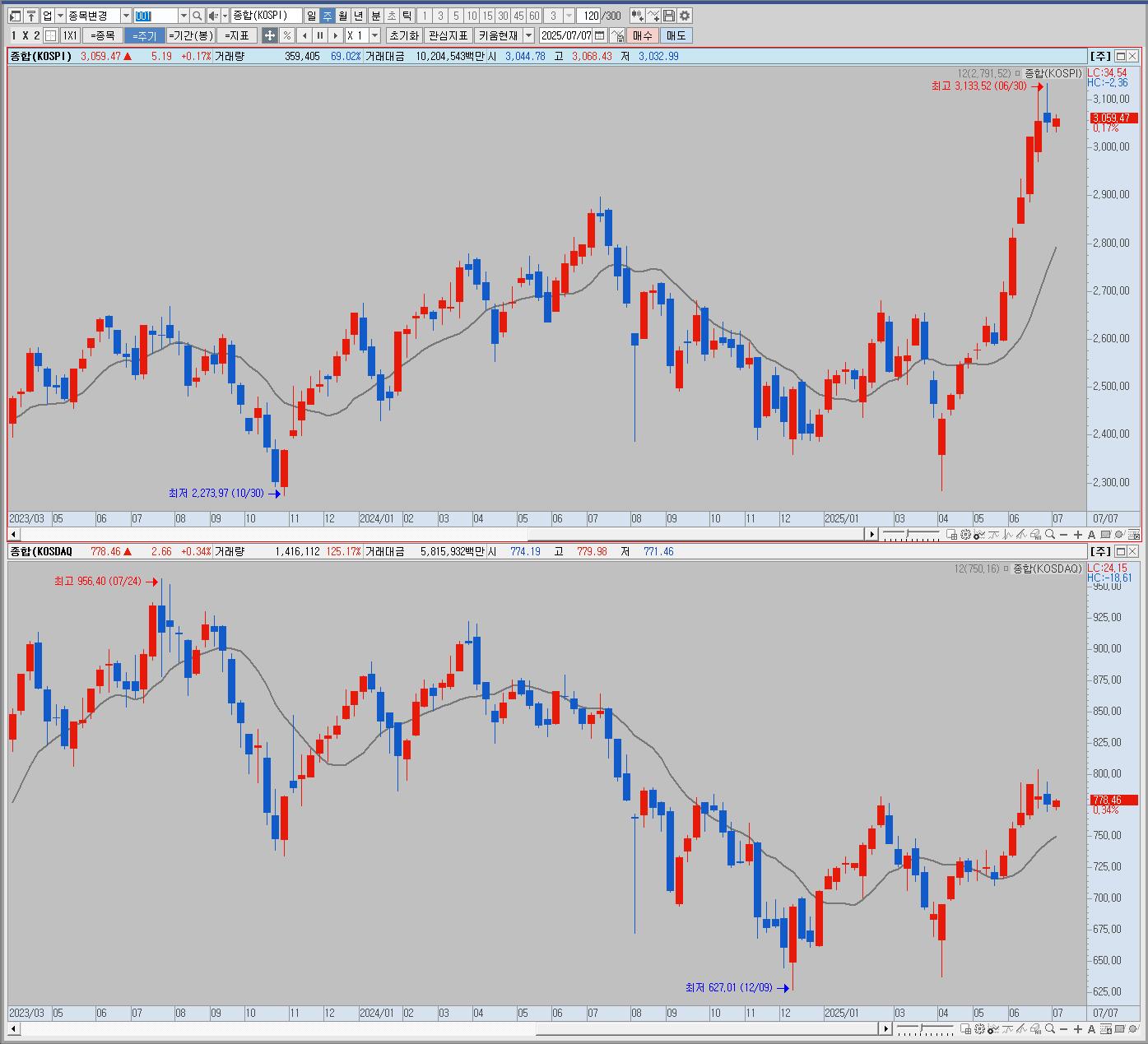The width and height of the screenshot is (1148, 1044).
Task: Open the speaker options dropdown arrow
Action: click(225, 16)
